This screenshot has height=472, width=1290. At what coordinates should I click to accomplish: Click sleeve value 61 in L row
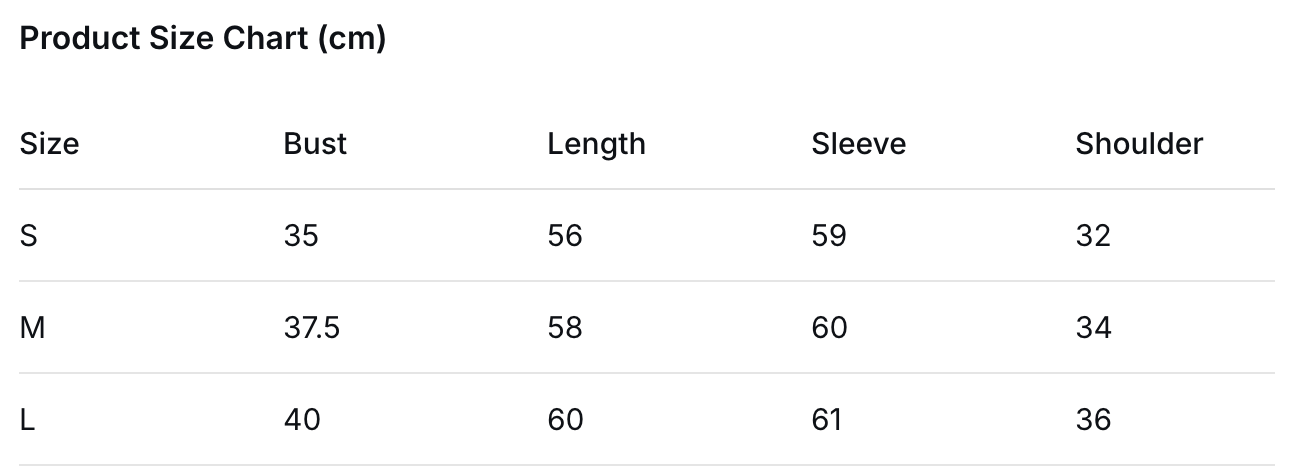[x=827, y=420]
